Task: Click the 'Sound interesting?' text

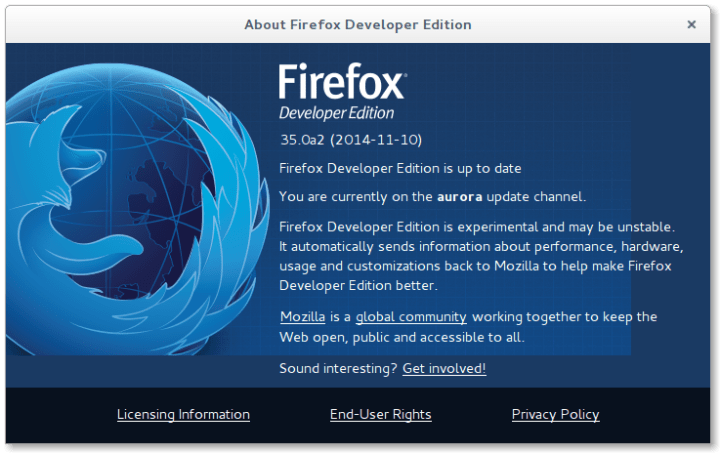Action: click(338, 369)
